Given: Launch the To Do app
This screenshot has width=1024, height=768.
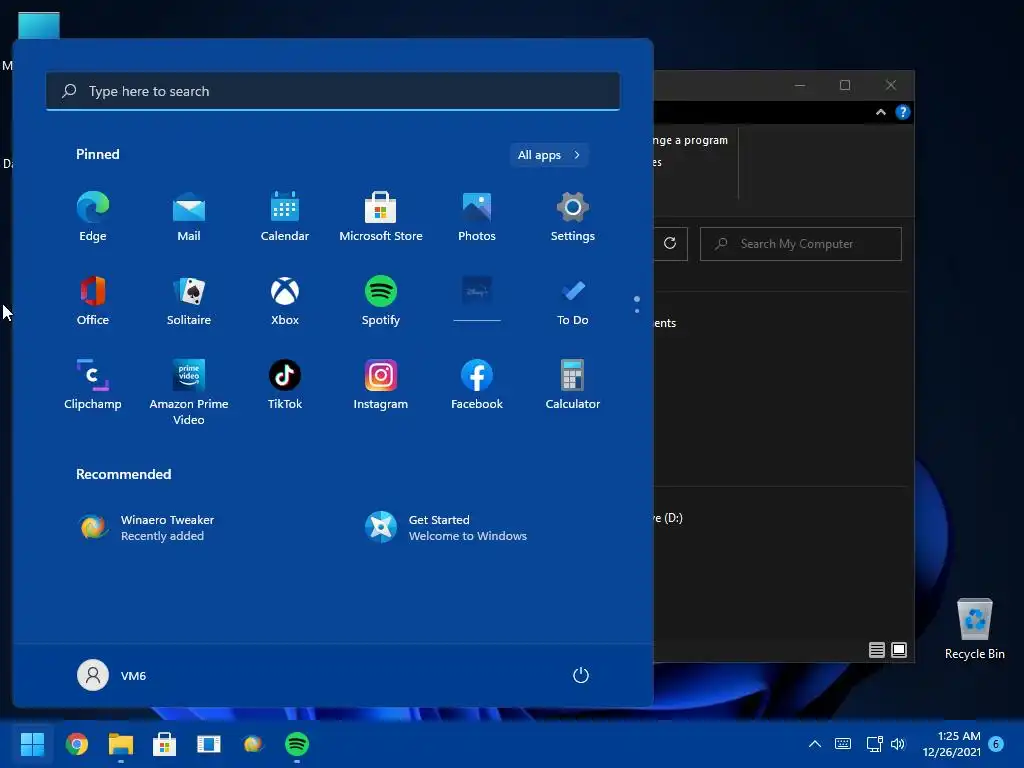Looking at the screenshot, I should coord(573,301).
